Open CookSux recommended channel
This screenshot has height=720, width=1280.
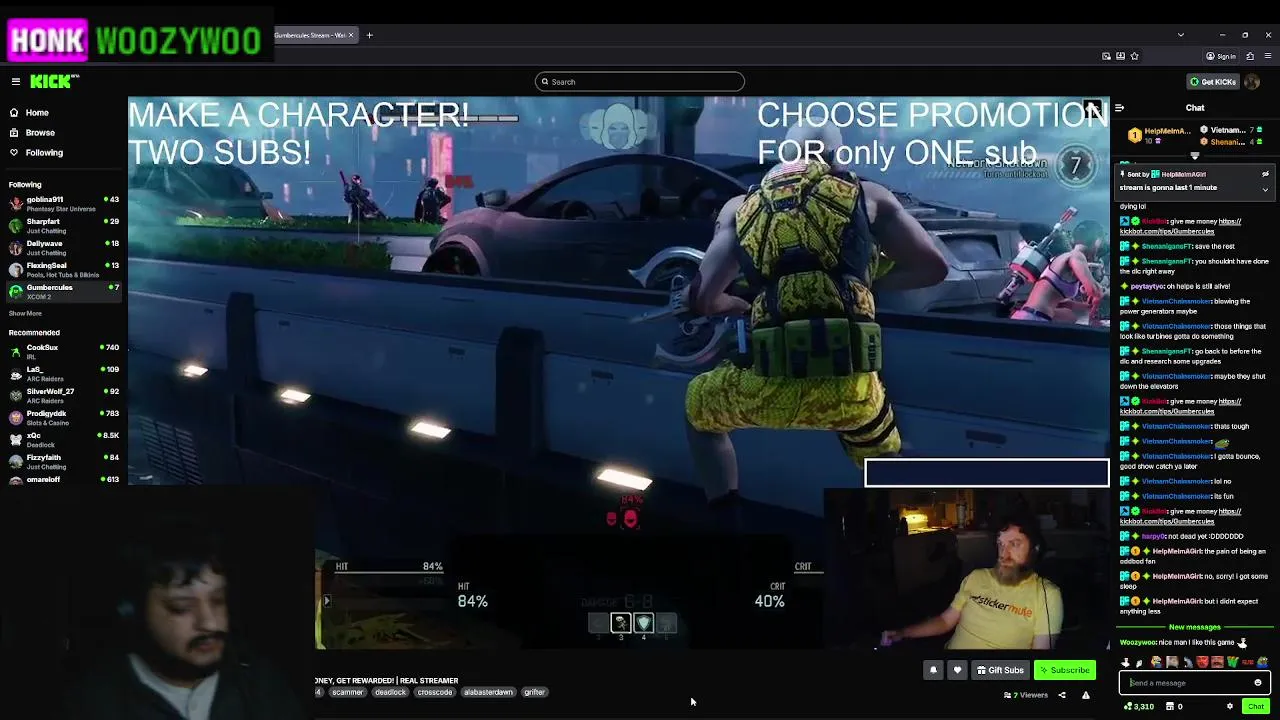coord(63,352)
